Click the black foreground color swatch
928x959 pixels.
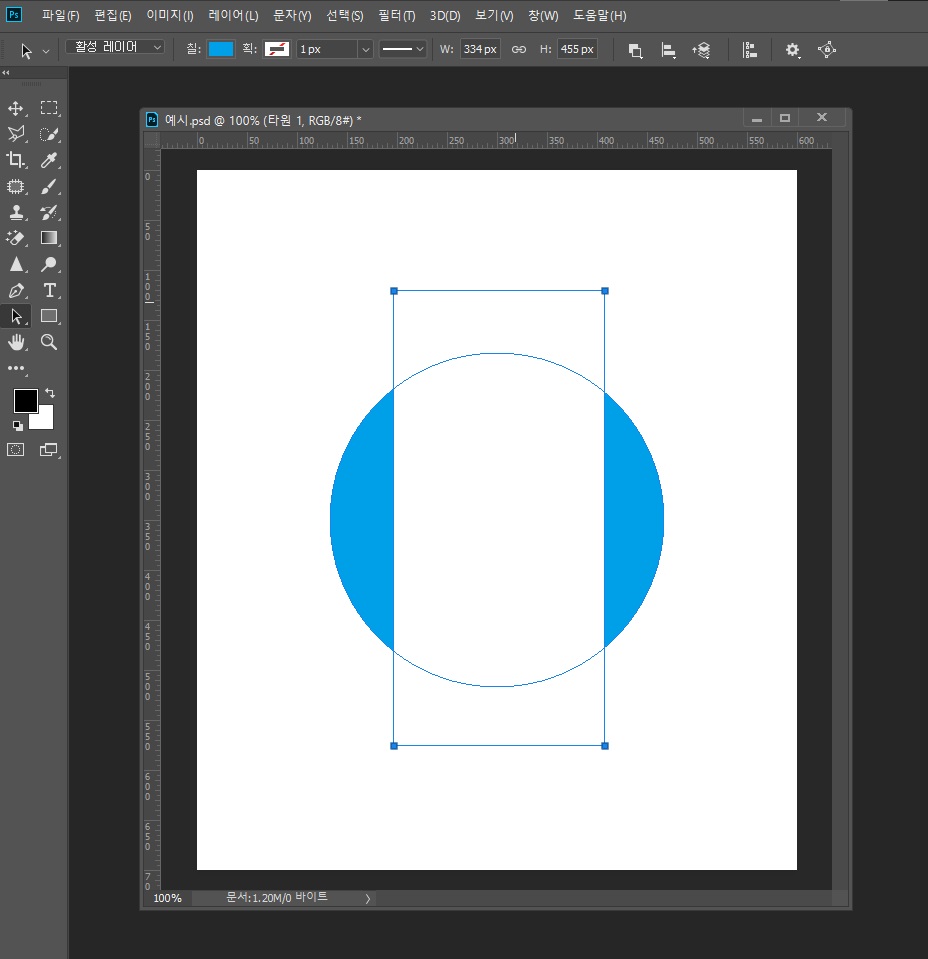coord(26,401)
